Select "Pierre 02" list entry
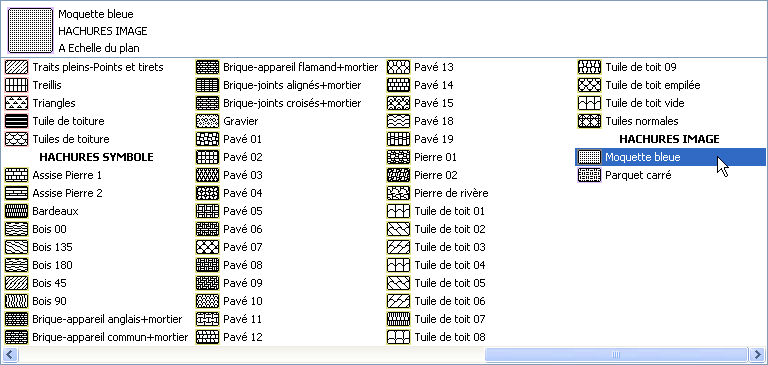The height and width of the screenshot is (365, 768). click(x=422, y=175)
